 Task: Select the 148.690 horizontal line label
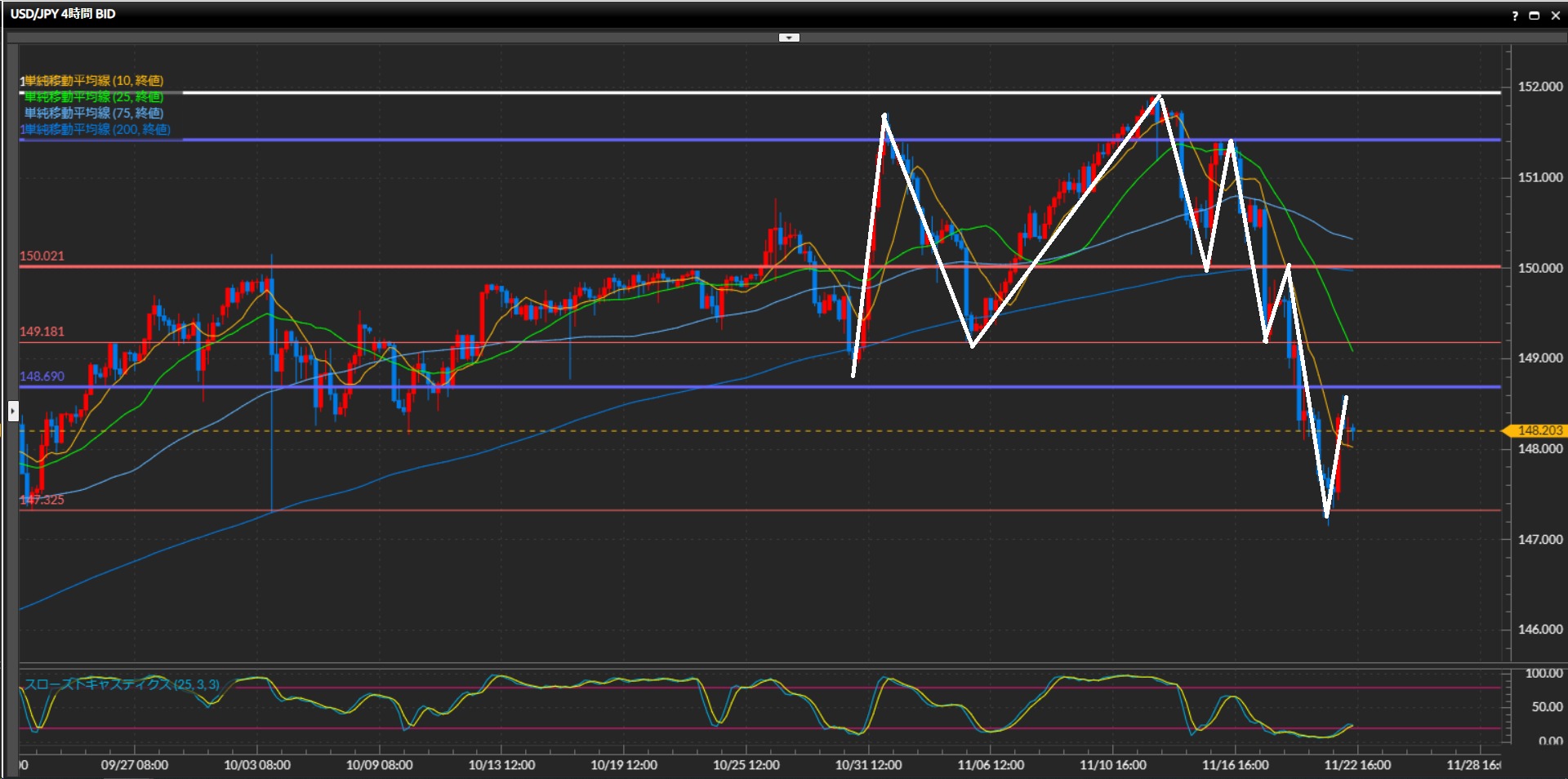point(42,376)
